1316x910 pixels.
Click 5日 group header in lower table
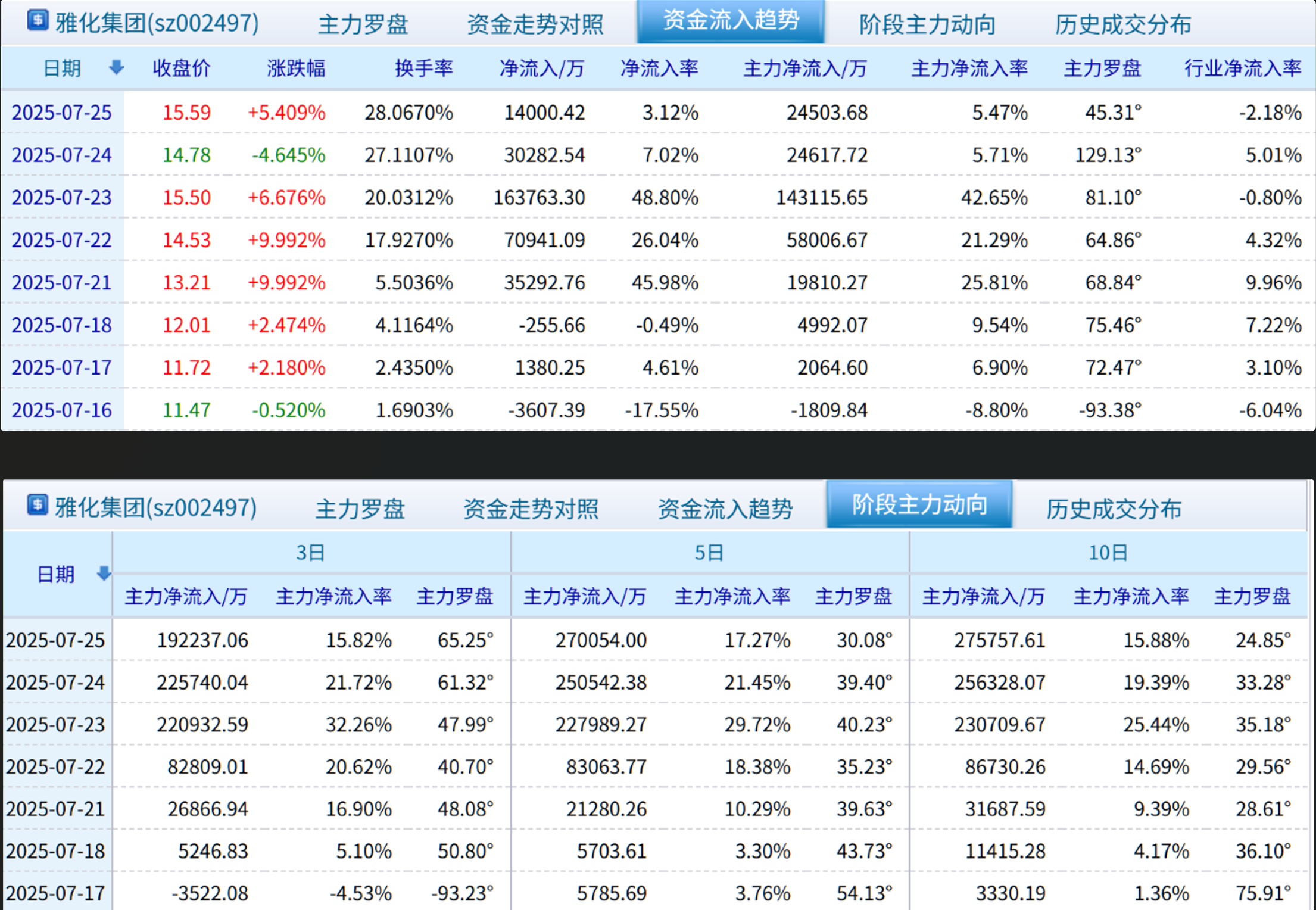[x=709, y=553]
